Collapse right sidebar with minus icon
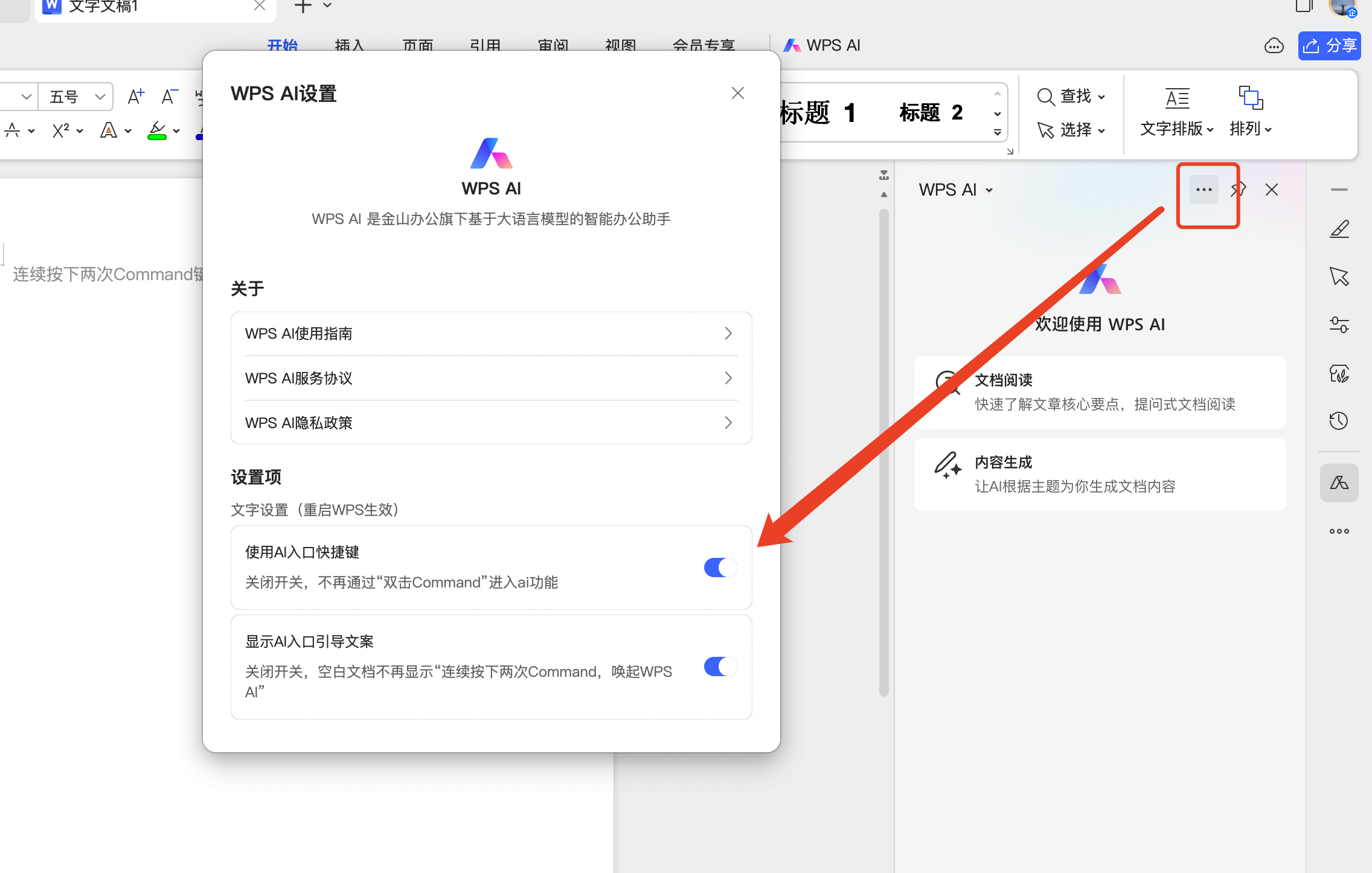The width and height of the screenshot is (1372, 873). [x=1339, y=190]
